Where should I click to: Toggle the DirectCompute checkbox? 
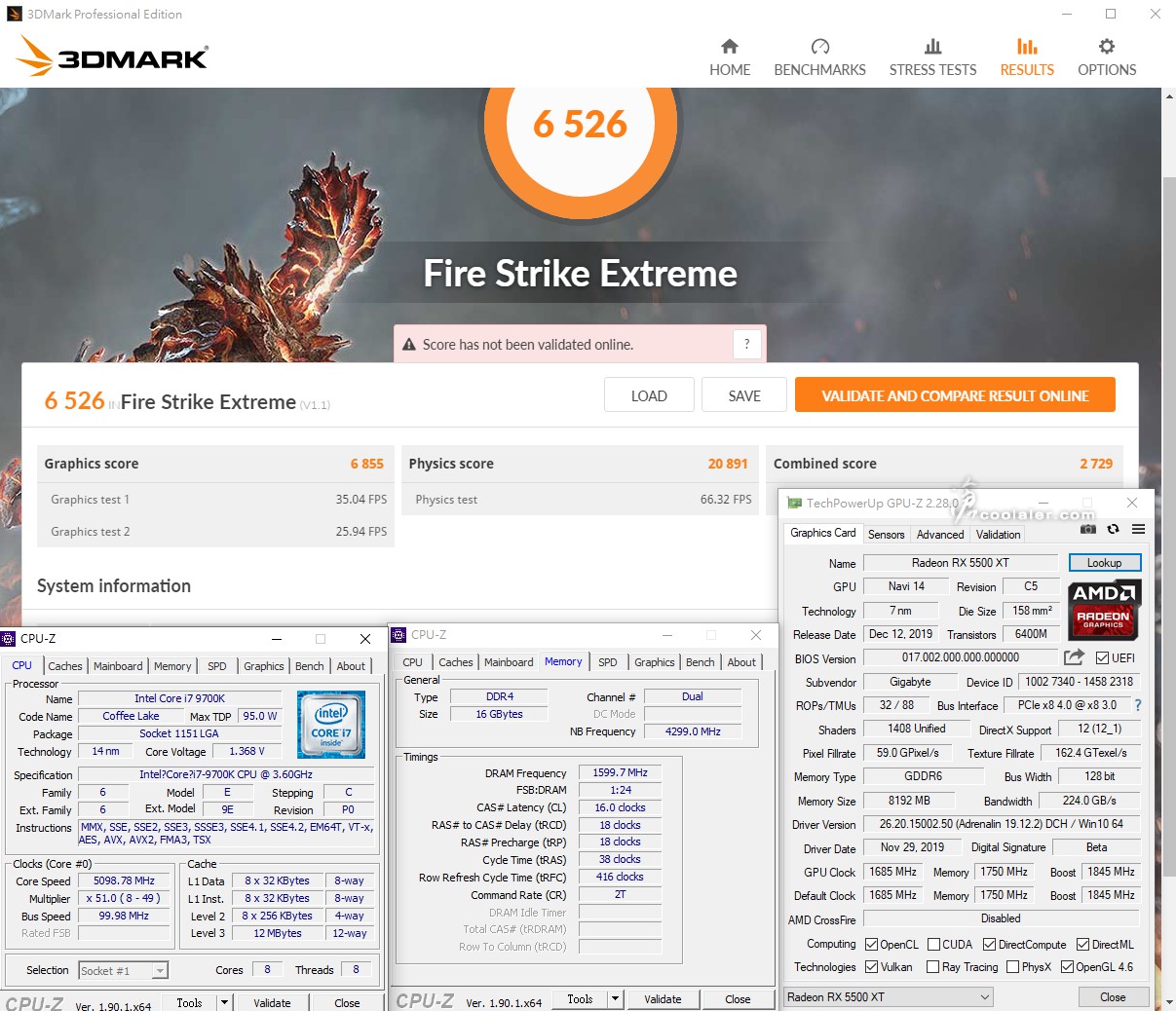tap(989, 944)
